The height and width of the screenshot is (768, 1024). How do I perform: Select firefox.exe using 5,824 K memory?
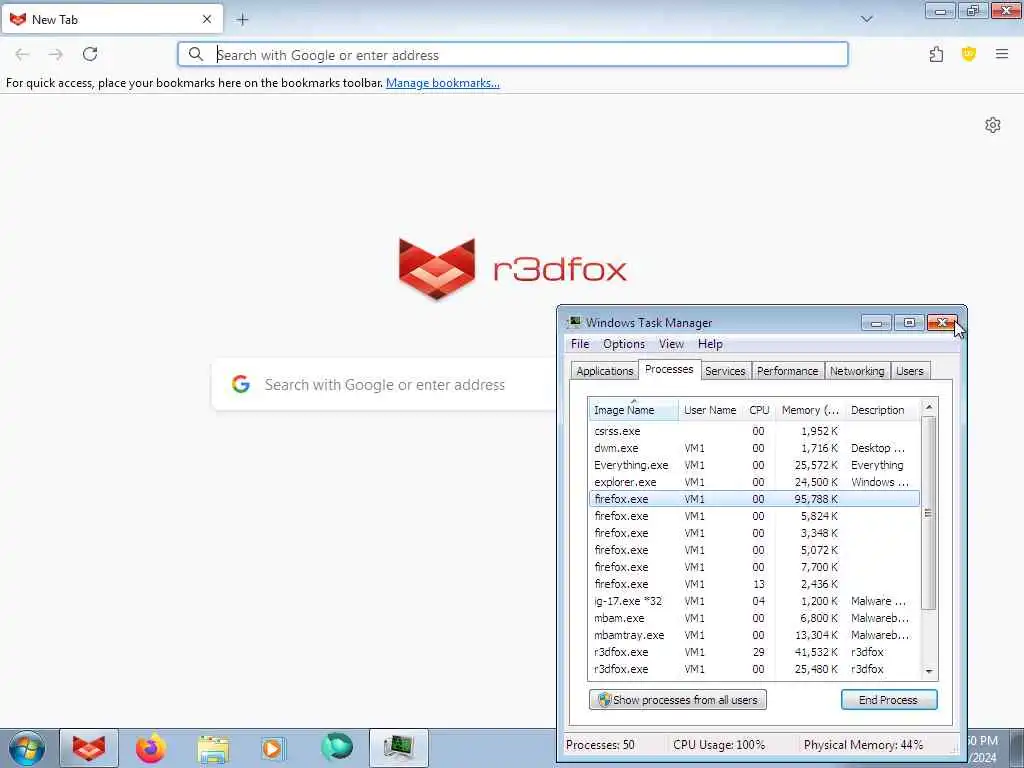754,516
